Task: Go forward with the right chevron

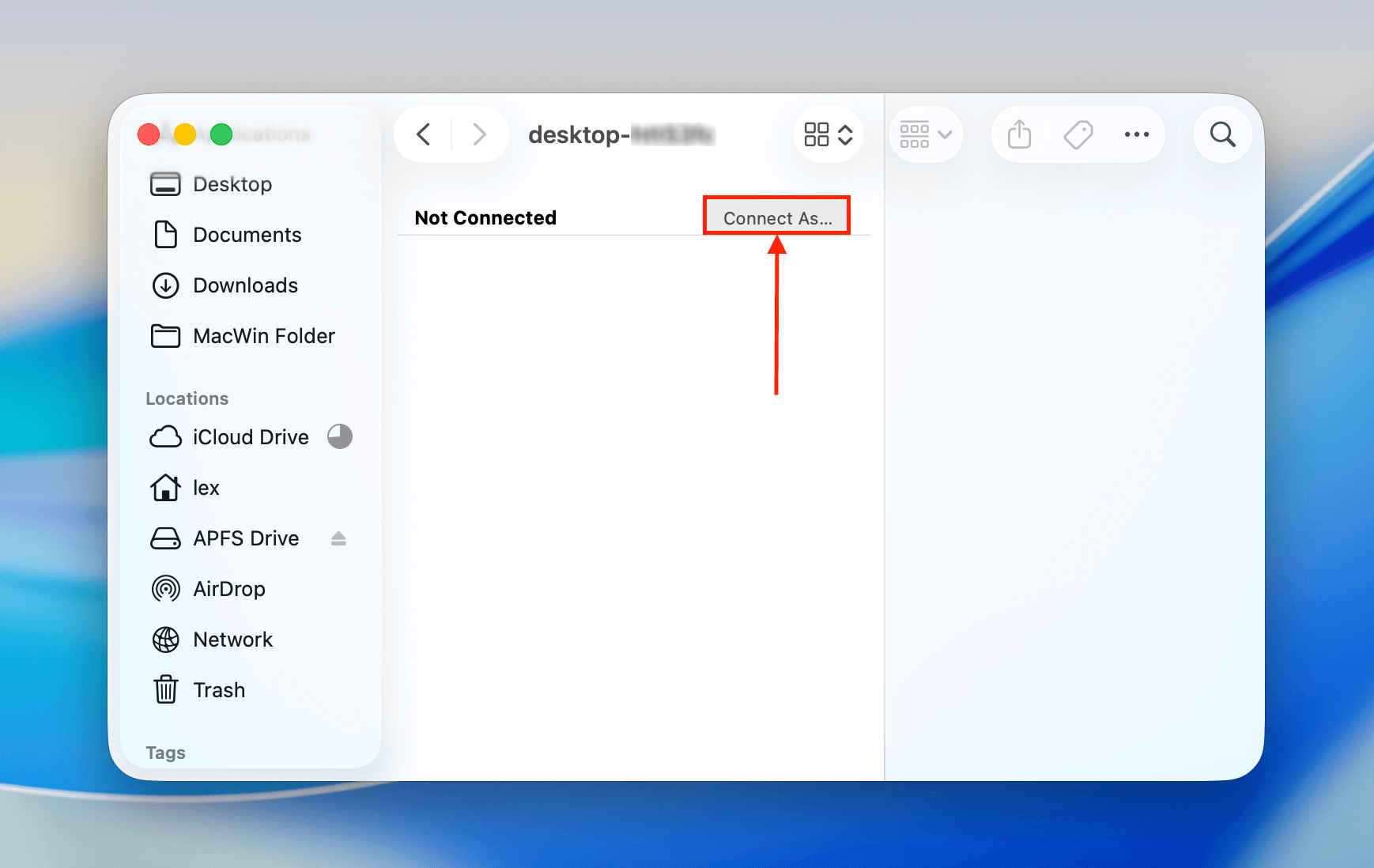Action: pos(478,134)
